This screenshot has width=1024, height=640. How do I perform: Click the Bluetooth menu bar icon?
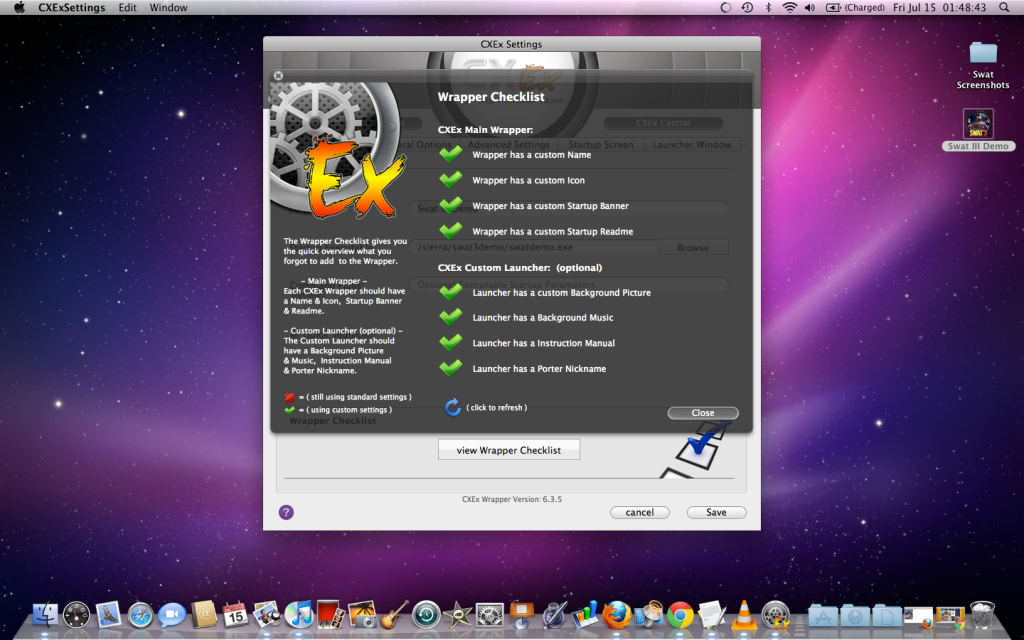pyautogui.click(x=768, y=8)
